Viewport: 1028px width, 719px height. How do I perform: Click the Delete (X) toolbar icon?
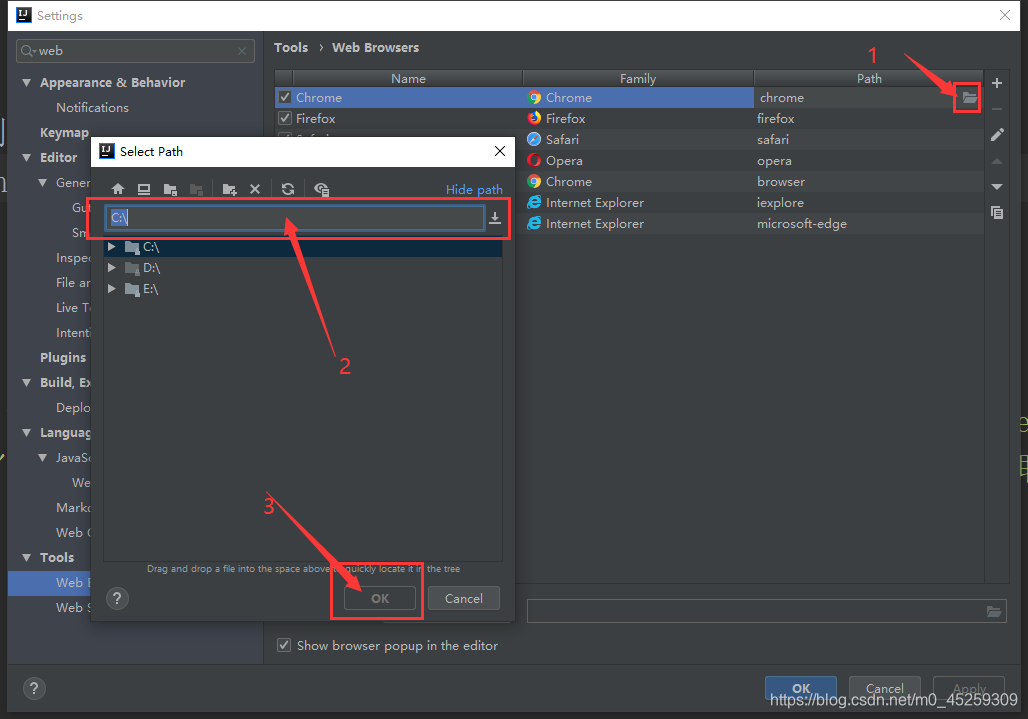click(255, 189)
